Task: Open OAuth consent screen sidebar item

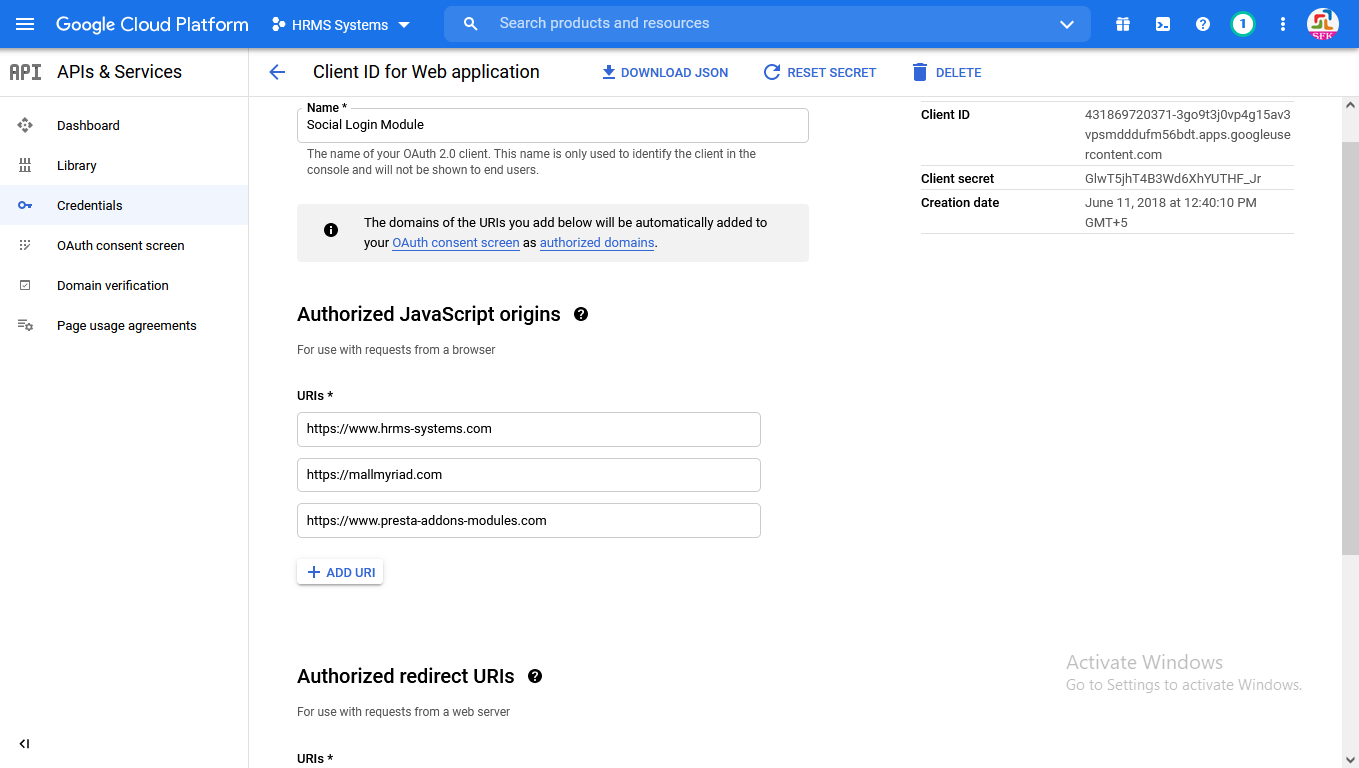Action: pos(124,245)
